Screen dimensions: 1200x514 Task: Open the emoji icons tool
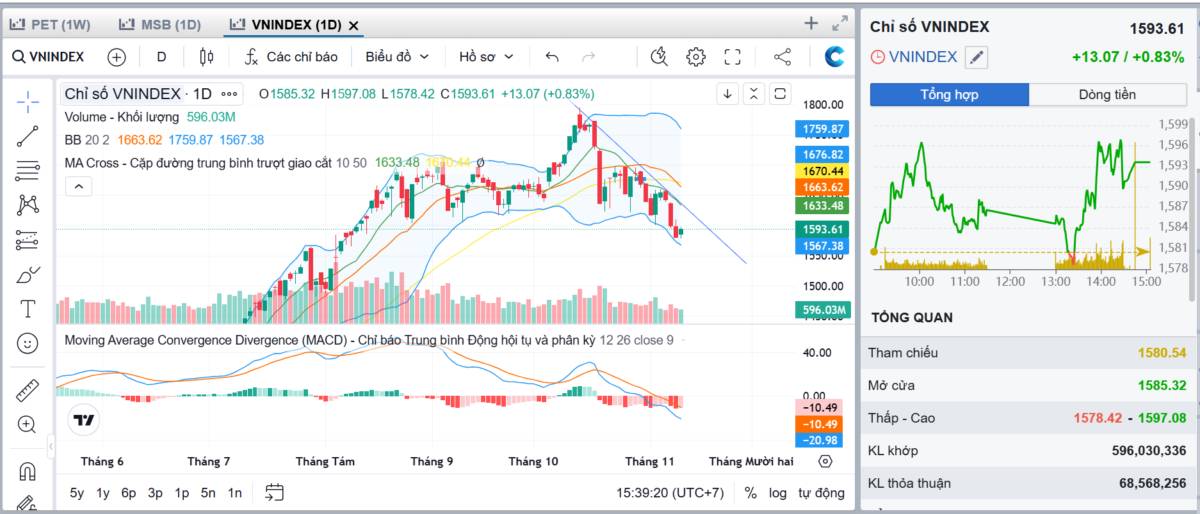click(28, 343)
